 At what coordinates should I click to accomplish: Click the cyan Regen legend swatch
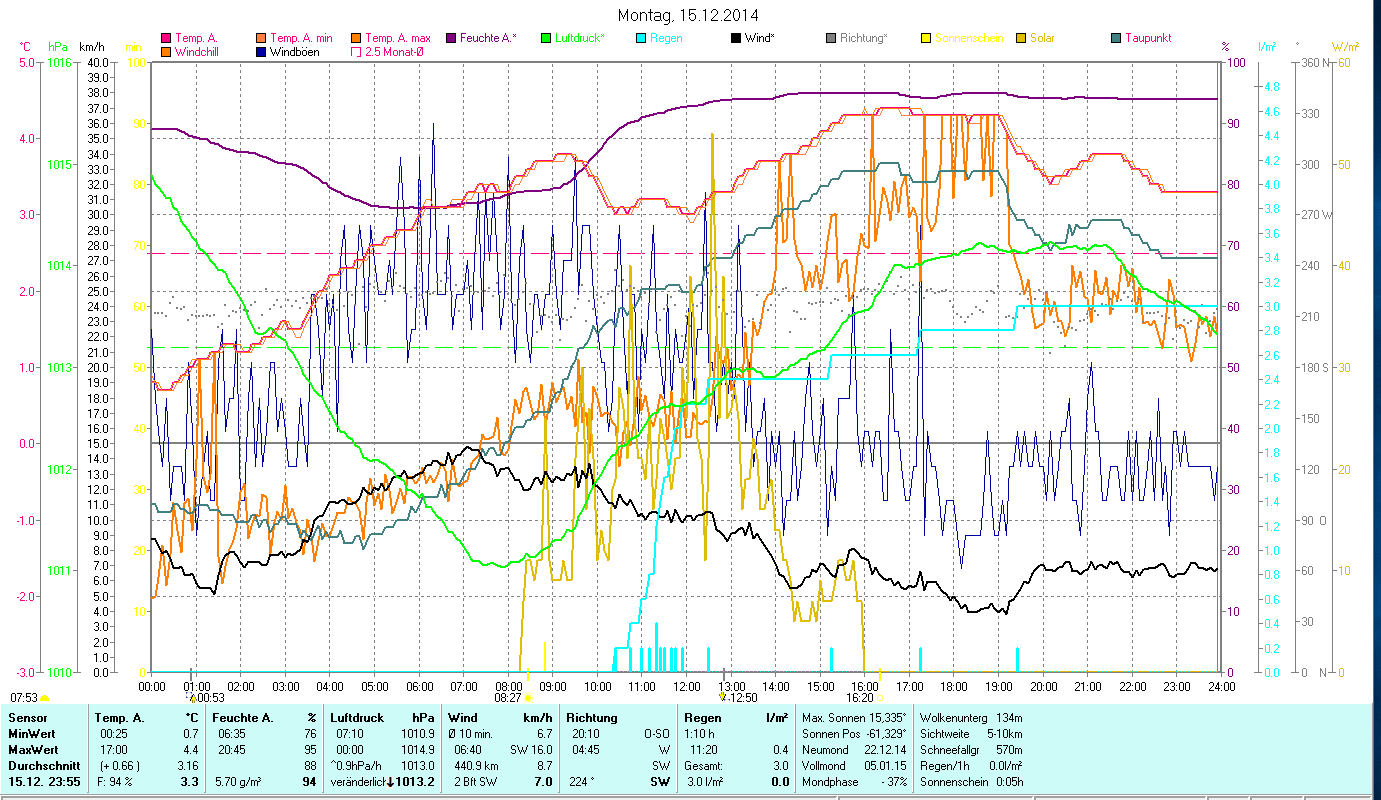click(x=641, y=38)
